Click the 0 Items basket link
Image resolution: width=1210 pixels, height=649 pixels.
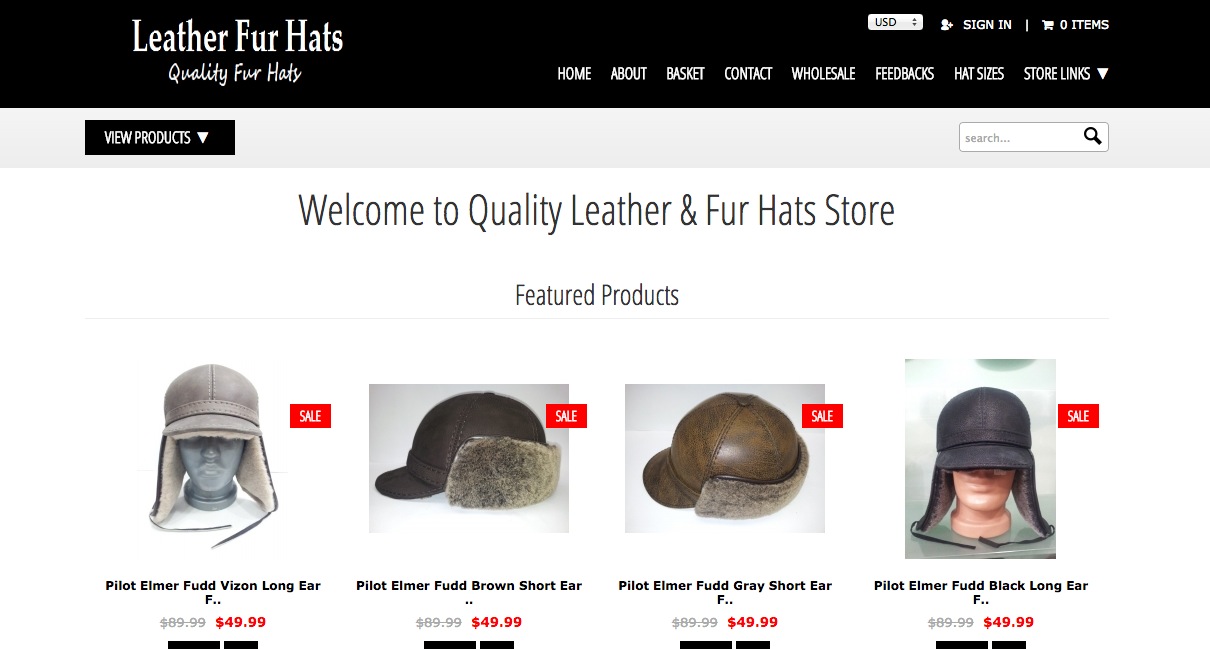tap(1084, 25)
